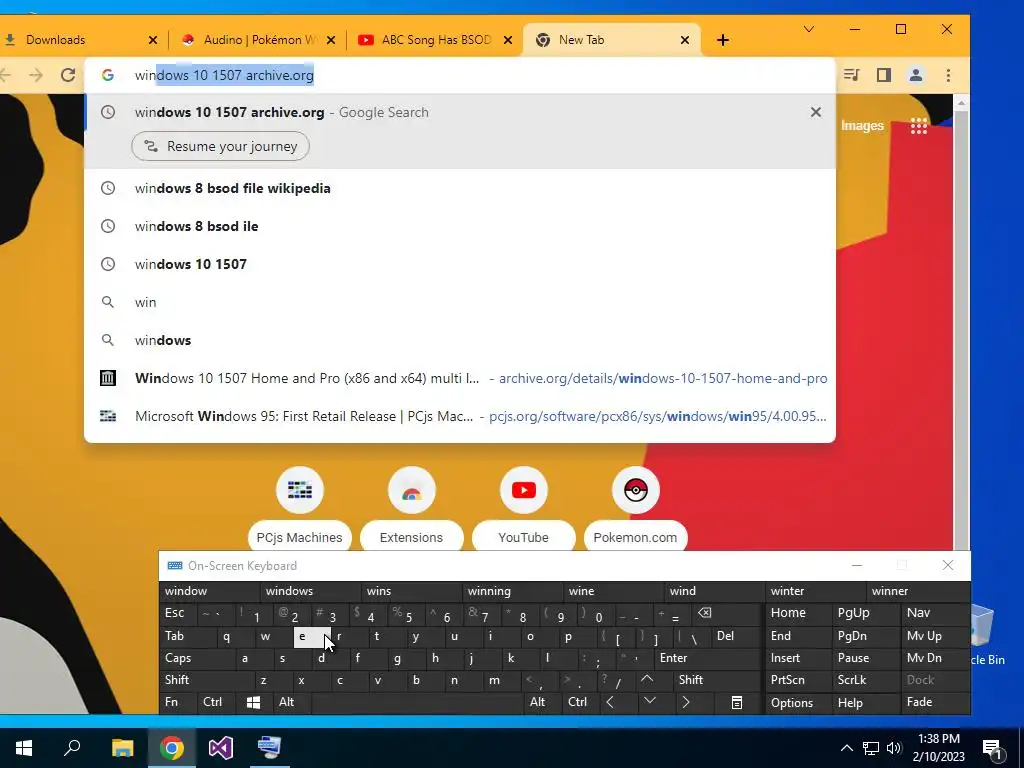Open the YouTube shortcut icon
Viewport: 1024px width, 768px height.
[x=524, y=490]
